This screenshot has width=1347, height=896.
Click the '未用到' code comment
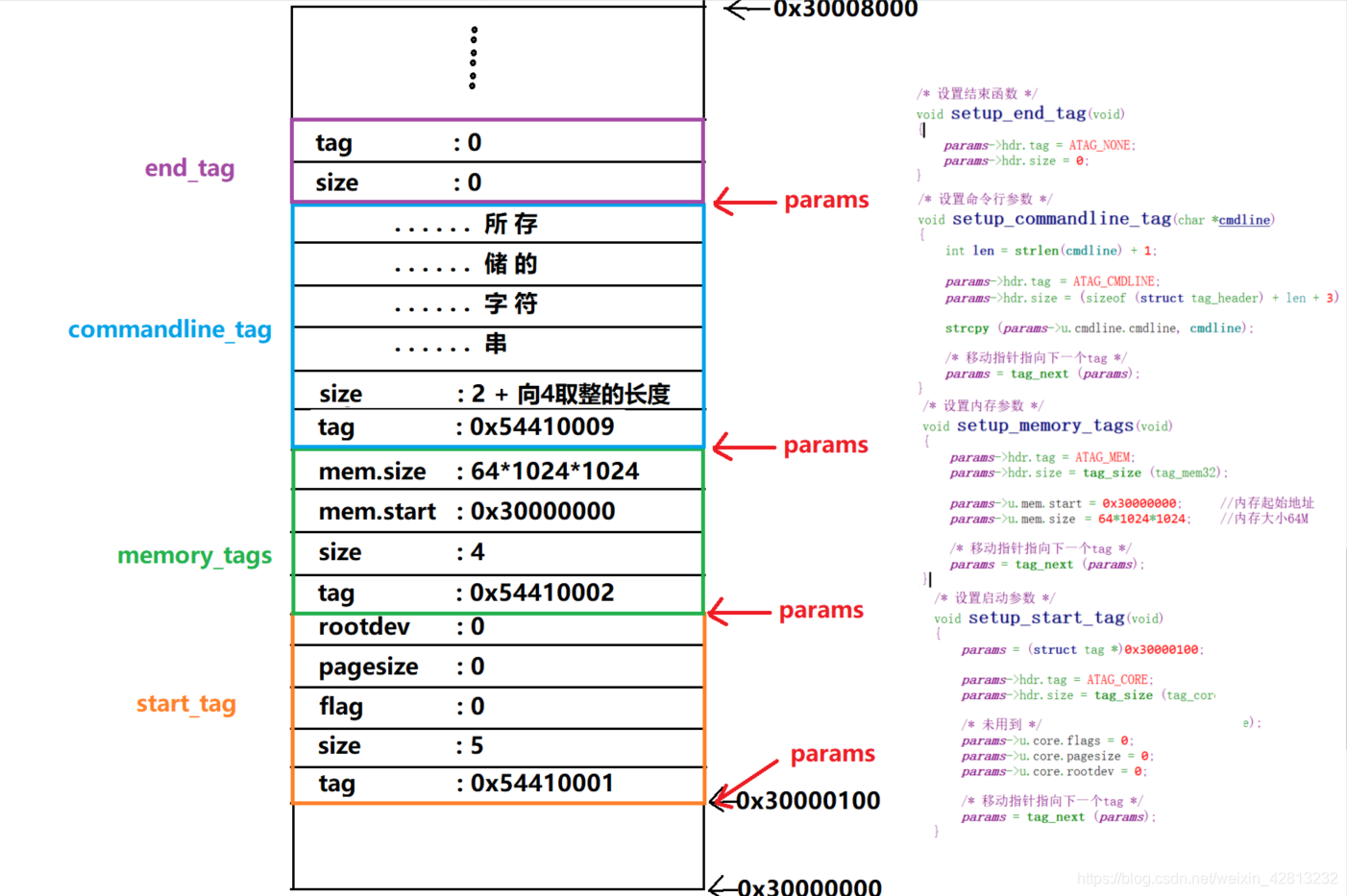[1001, 724]
